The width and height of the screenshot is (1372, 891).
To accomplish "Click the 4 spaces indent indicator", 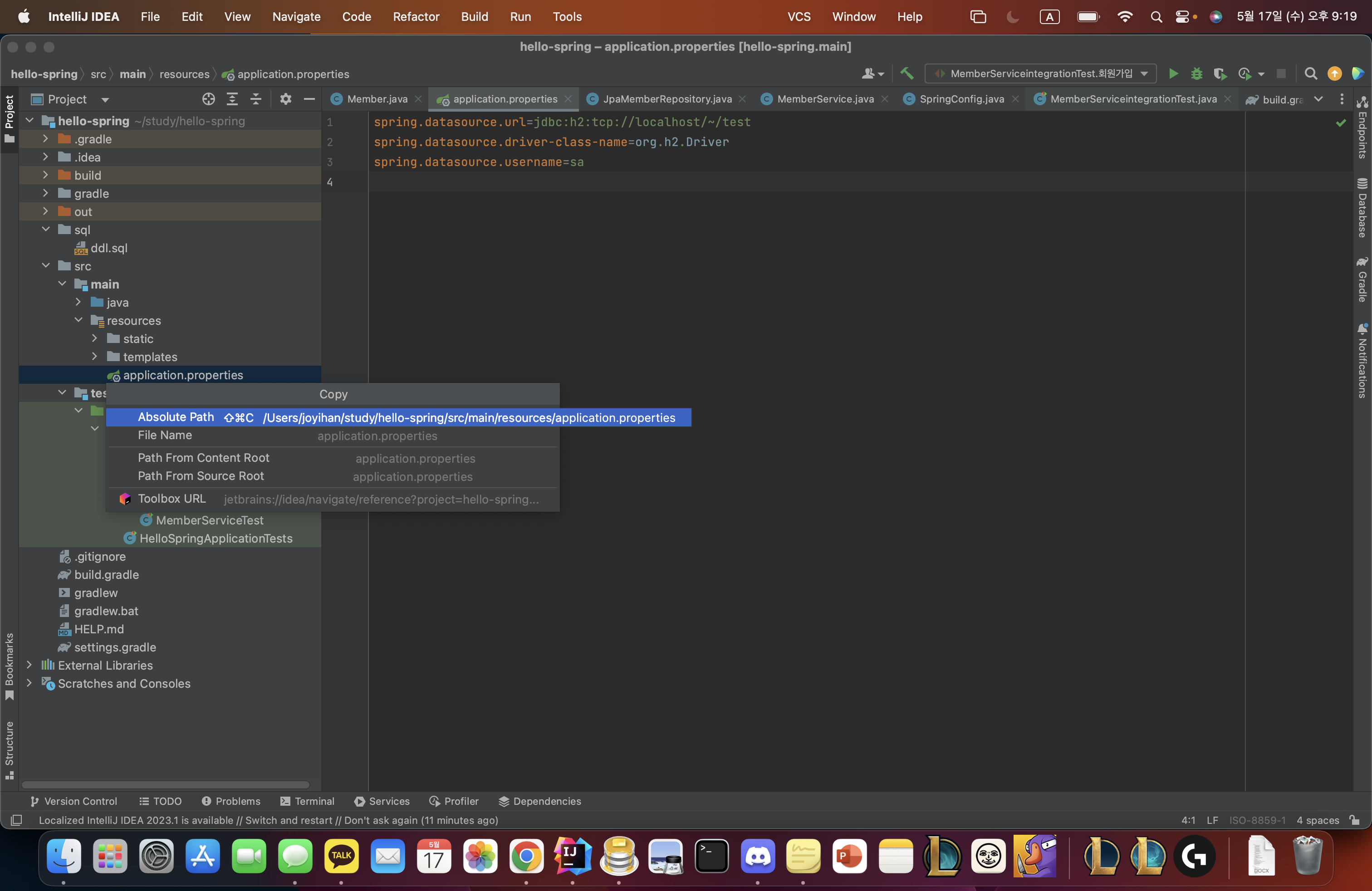I will tap(1318, 820).
